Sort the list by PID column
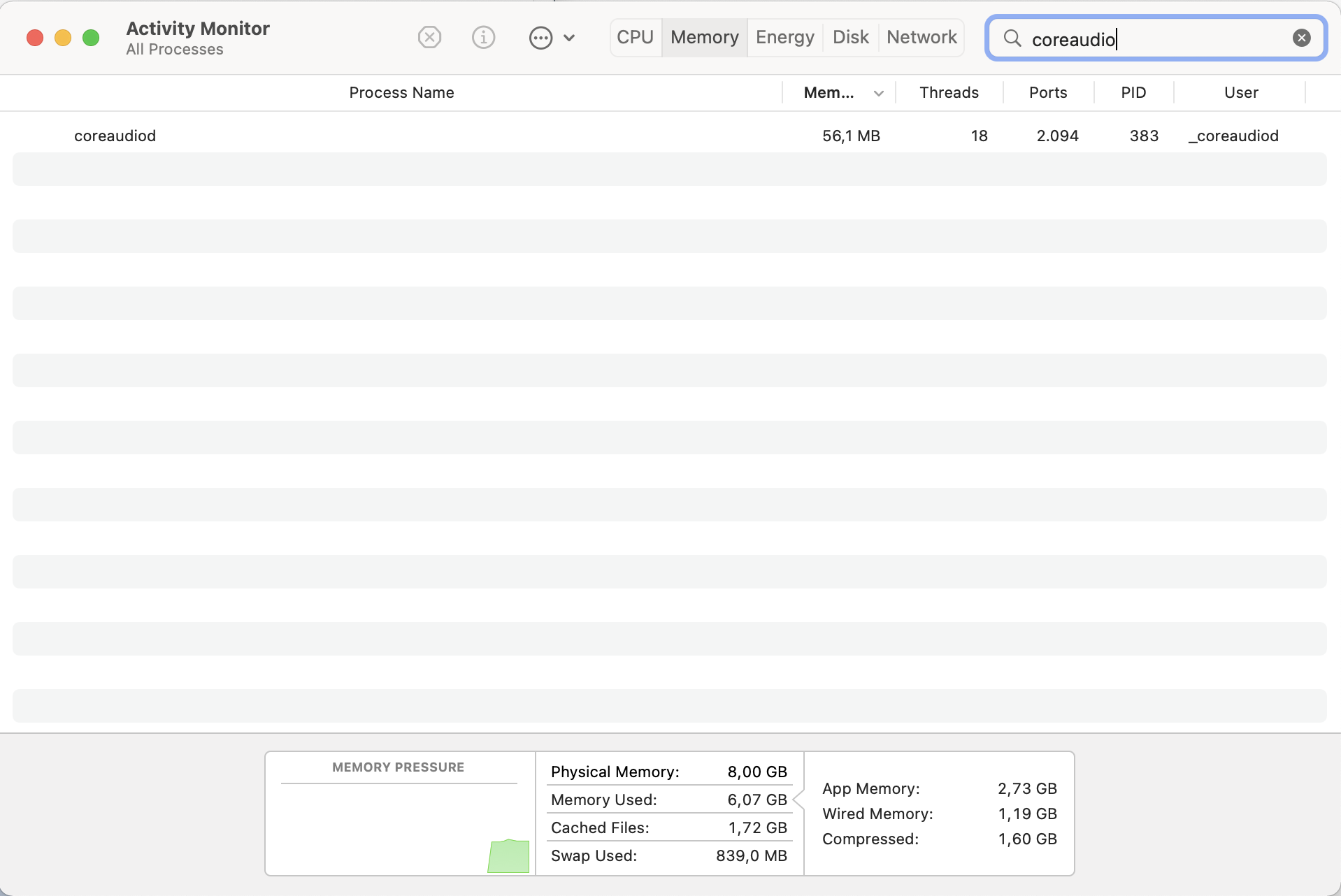Image resolution: width=1341 pixels, height=896 pixels. point(1133,92)
